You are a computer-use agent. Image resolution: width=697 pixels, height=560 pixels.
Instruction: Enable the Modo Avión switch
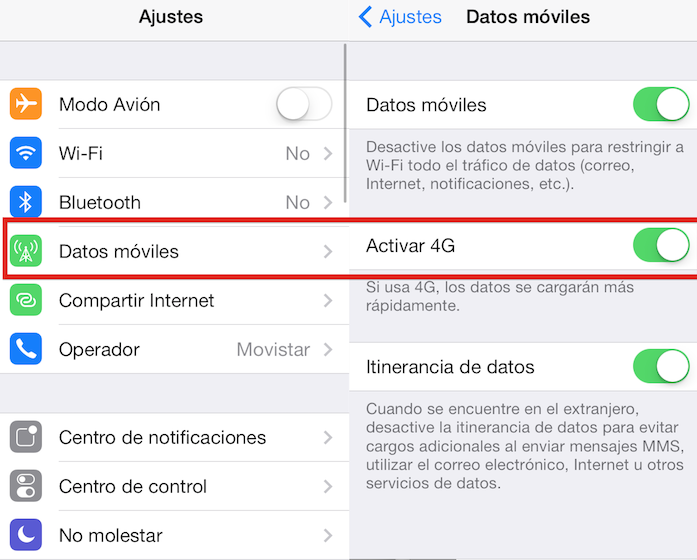[x=304, y=104]
